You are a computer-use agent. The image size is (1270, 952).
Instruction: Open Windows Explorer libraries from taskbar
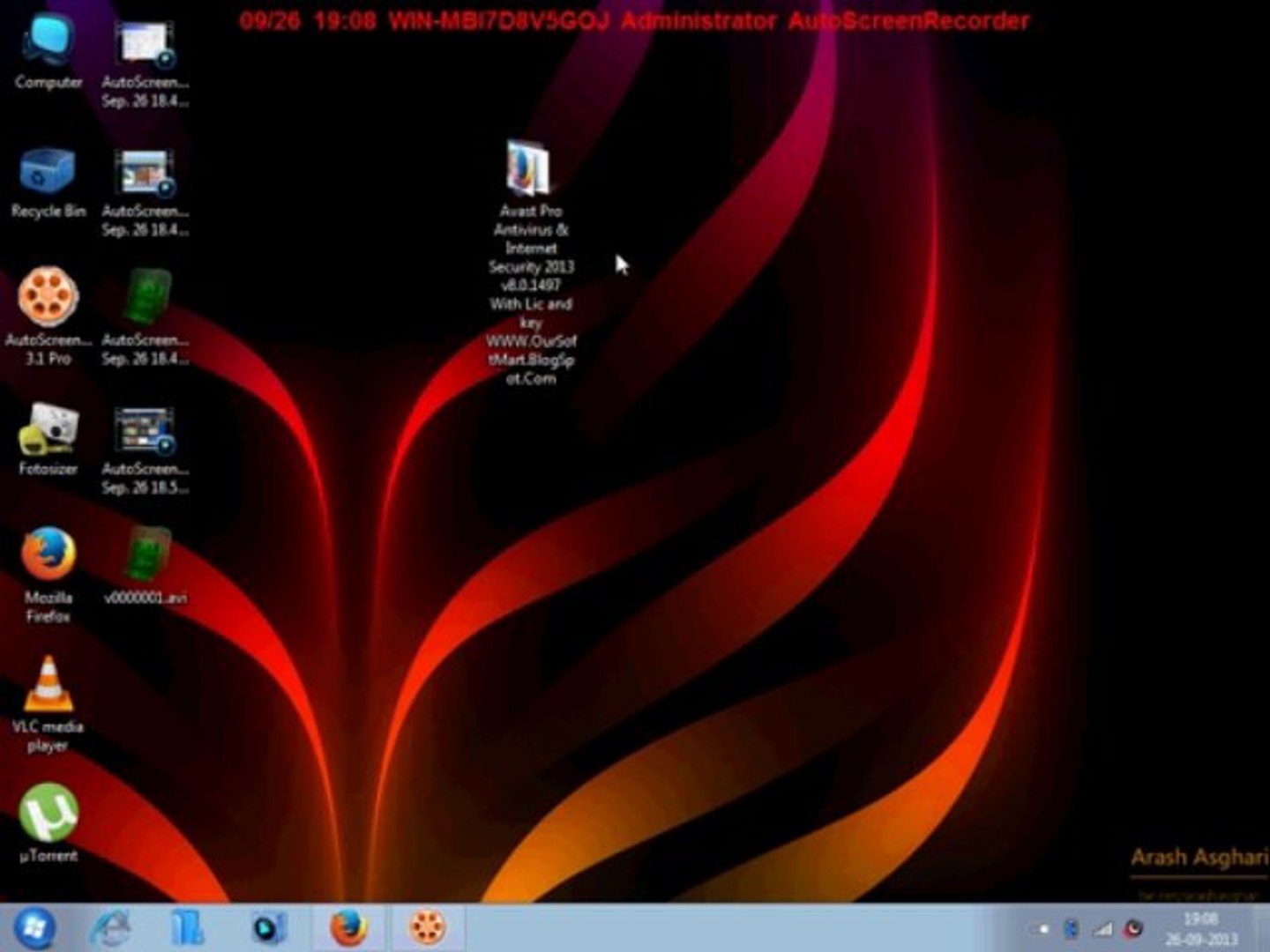(188, 927)
